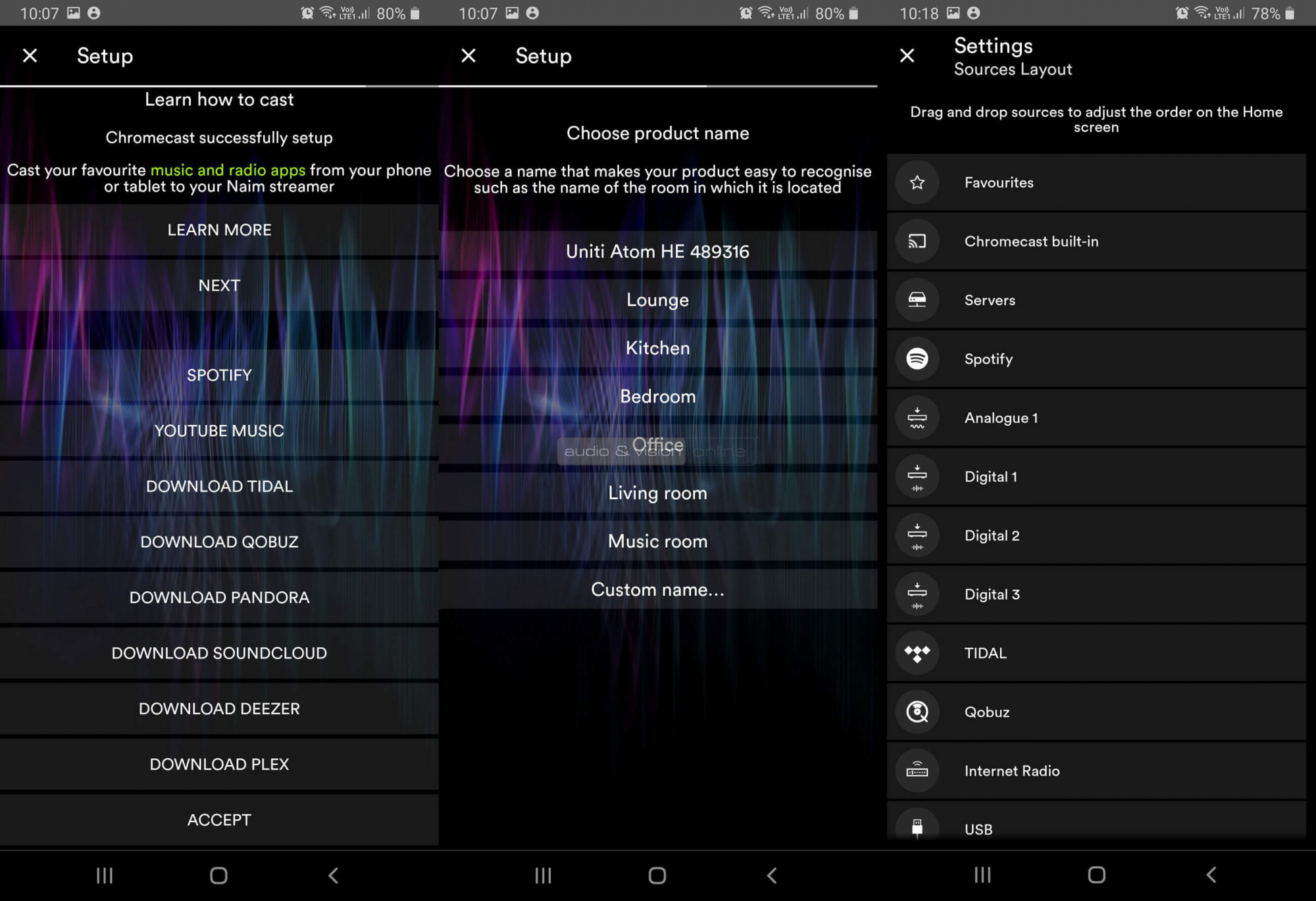
Task: Open SPOTIFY from the cast list
Action: (x=219, y=375)
